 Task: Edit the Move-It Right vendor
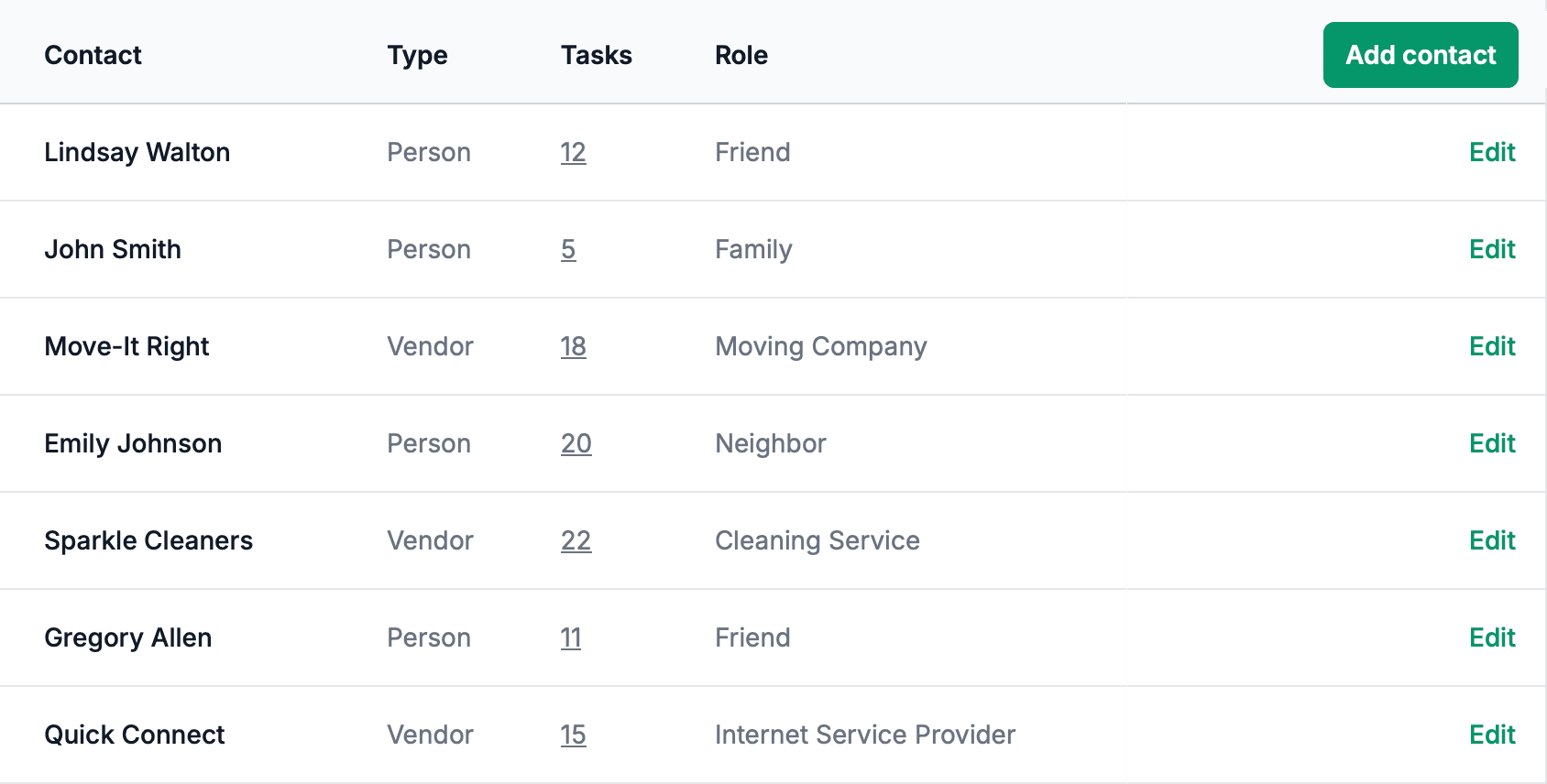tap(1492, 346)
